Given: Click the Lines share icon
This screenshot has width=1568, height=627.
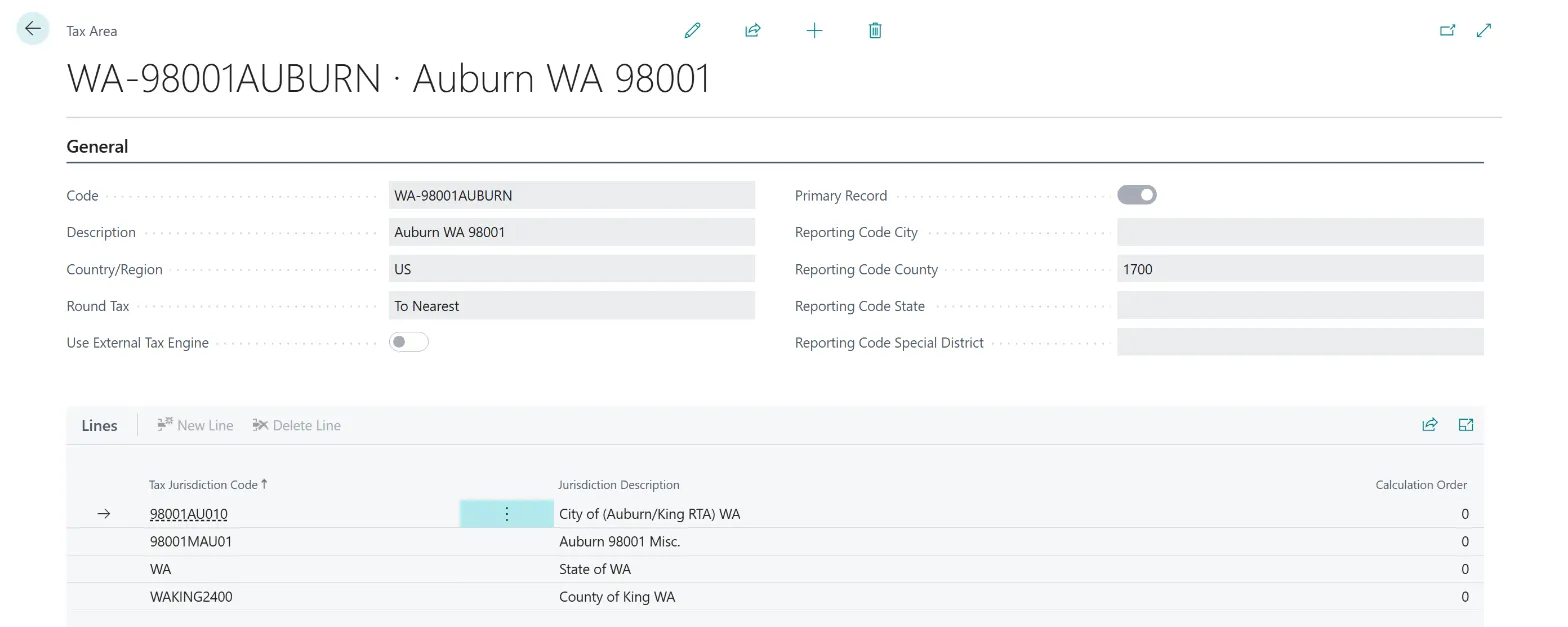Looking at the screenshot, I should 1430,425.
